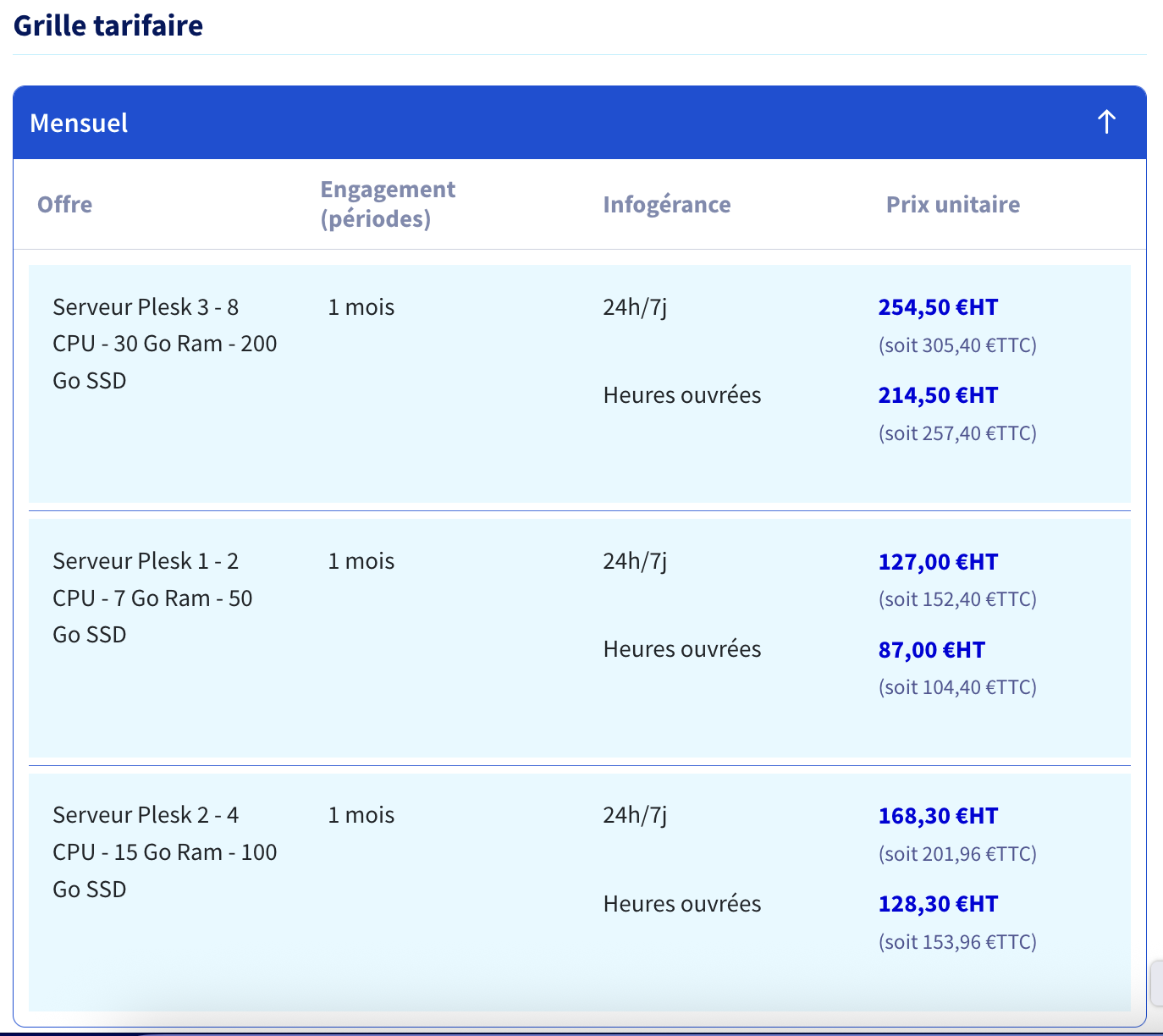The height and width of the screenshot is (1036, 1163).
Task: Click the Engagement (périodes) column header
Action: (388, 204)
